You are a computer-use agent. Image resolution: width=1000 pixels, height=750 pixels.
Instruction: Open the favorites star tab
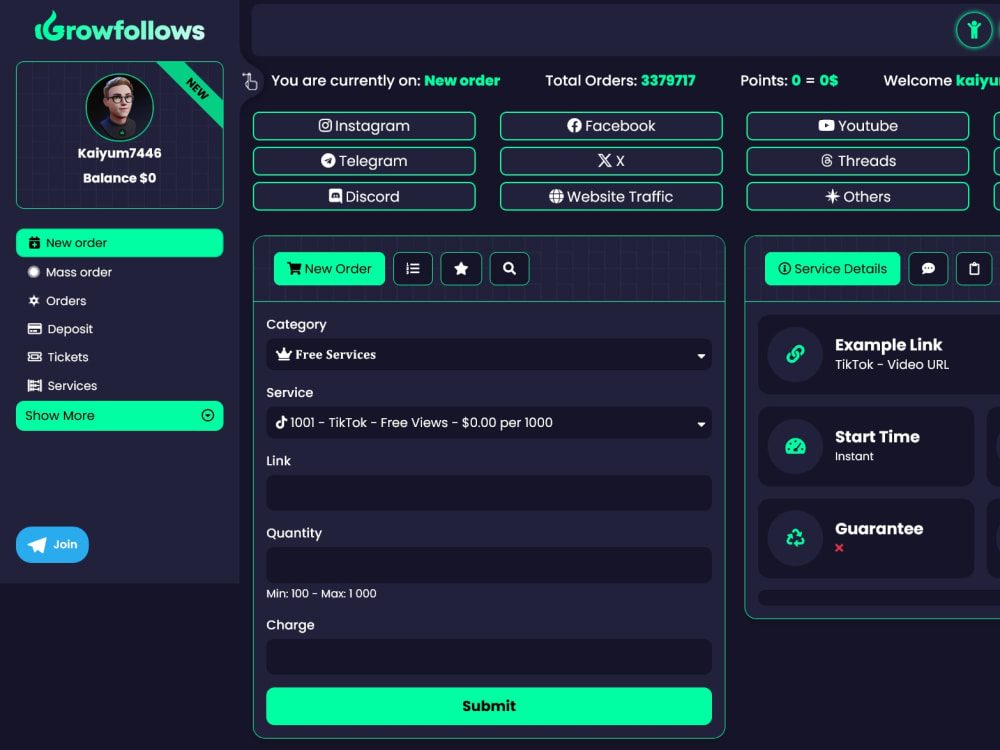[x=461, y=268]
